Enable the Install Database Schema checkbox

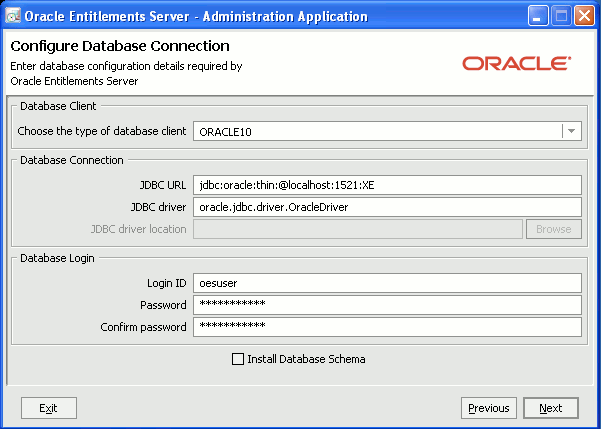238,359
